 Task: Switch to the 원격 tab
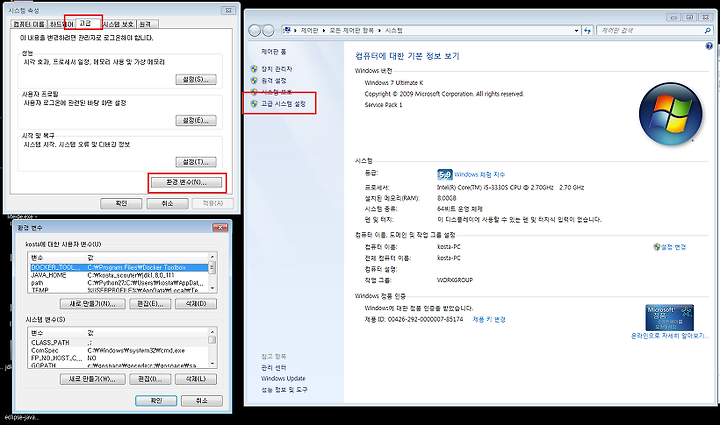click(x=147, y=24)
